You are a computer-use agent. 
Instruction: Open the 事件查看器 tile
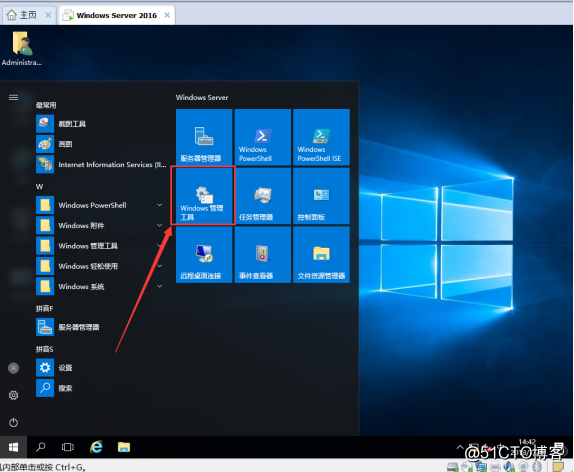tap(262, 254)
